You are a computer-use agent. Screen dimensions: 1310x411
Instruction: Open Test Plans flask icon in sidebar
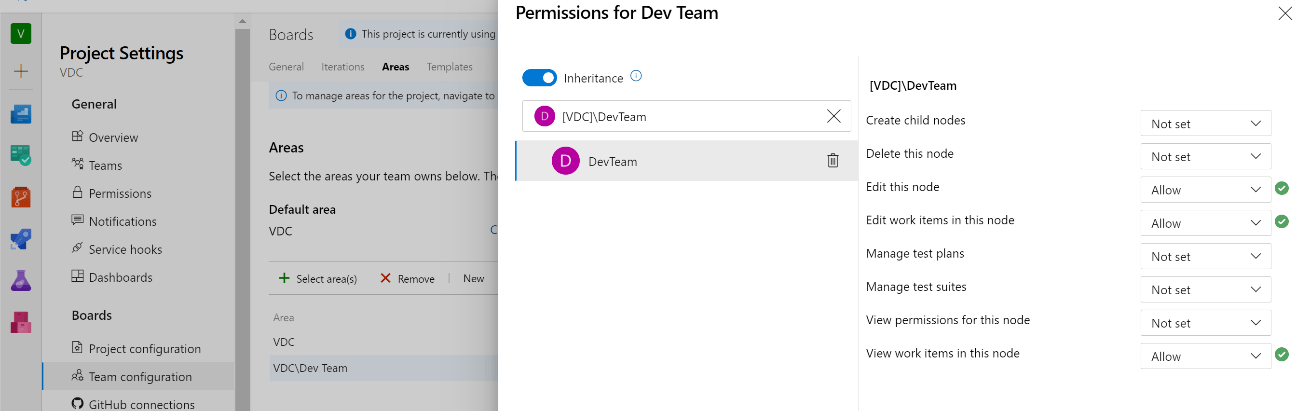coord(21,281)
